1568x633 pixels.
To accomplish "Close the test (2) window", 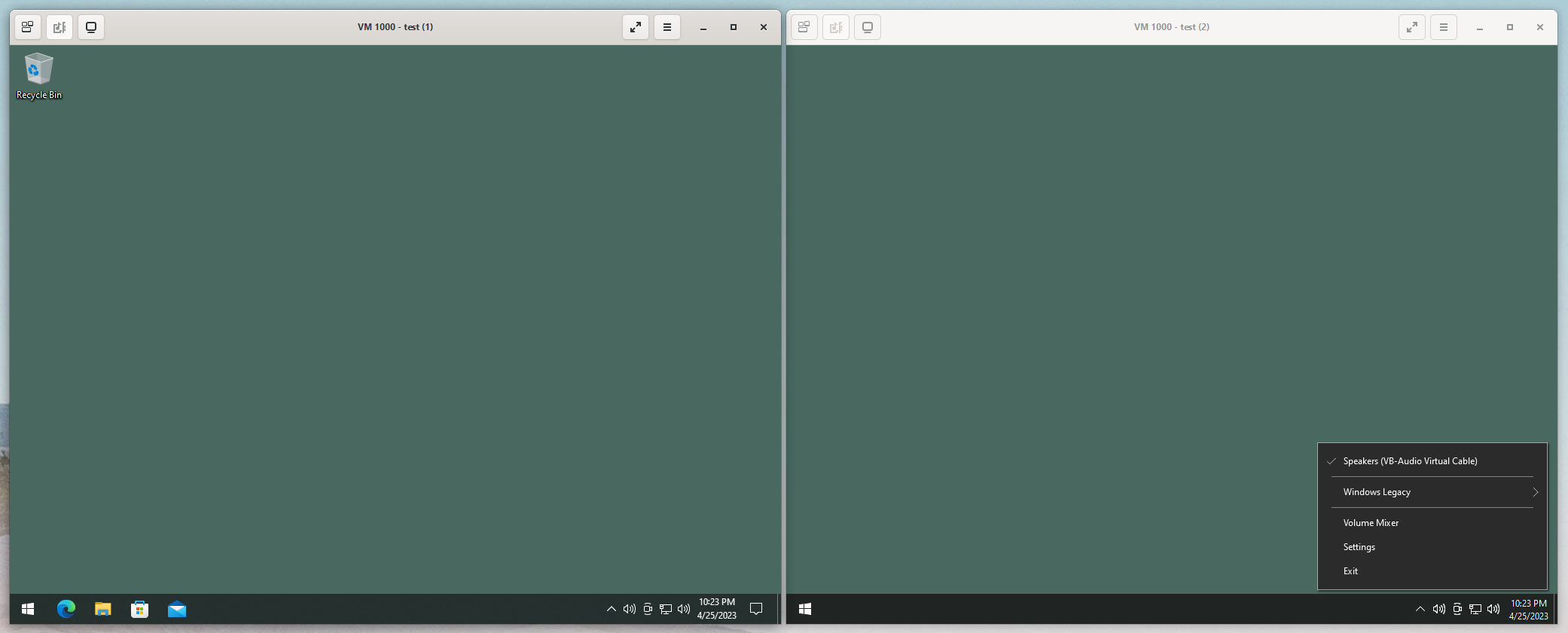I will [x=1540, y=27].
